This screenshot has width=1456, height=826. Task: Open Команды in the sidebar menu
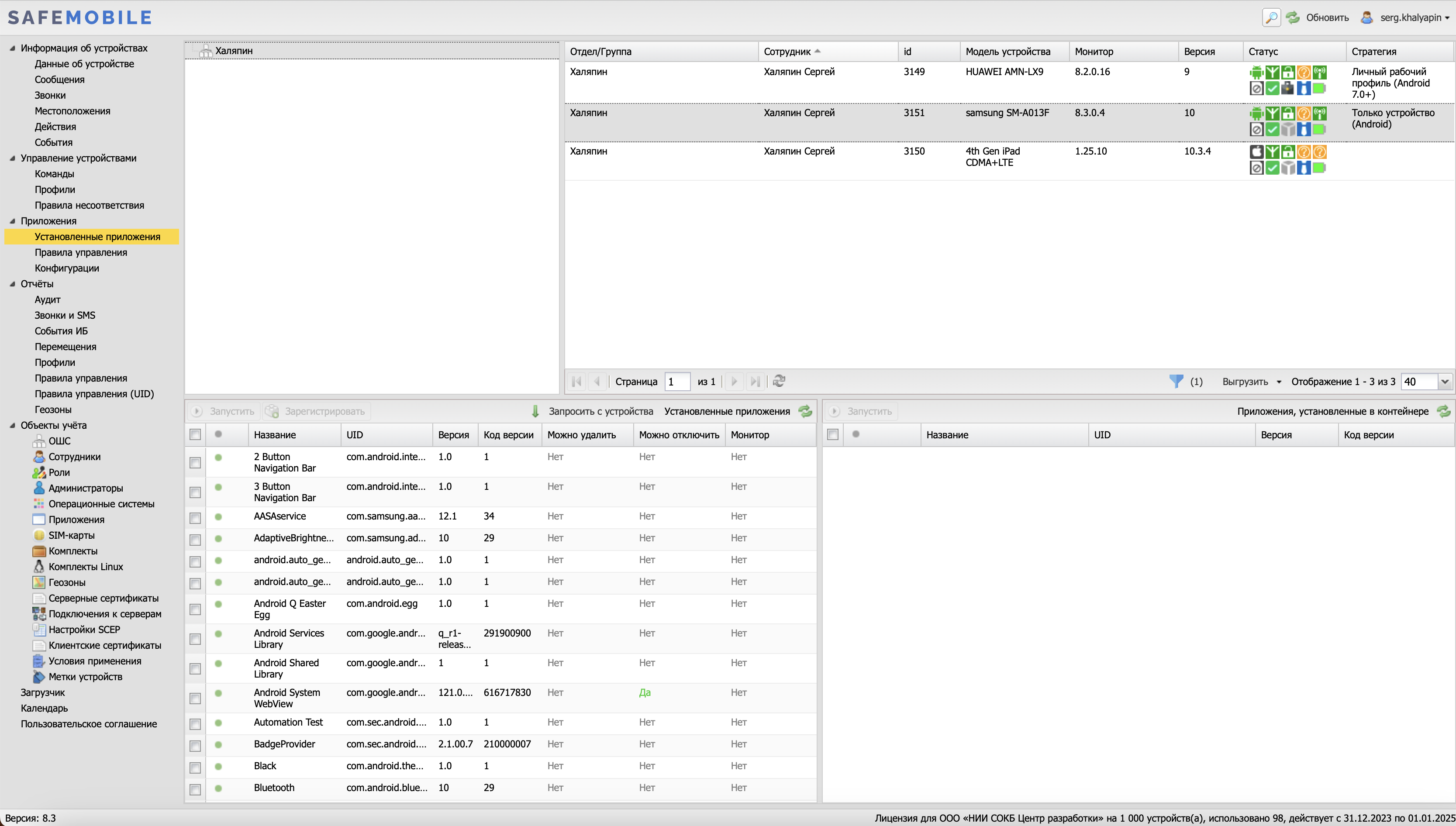(x=55, y=174)
